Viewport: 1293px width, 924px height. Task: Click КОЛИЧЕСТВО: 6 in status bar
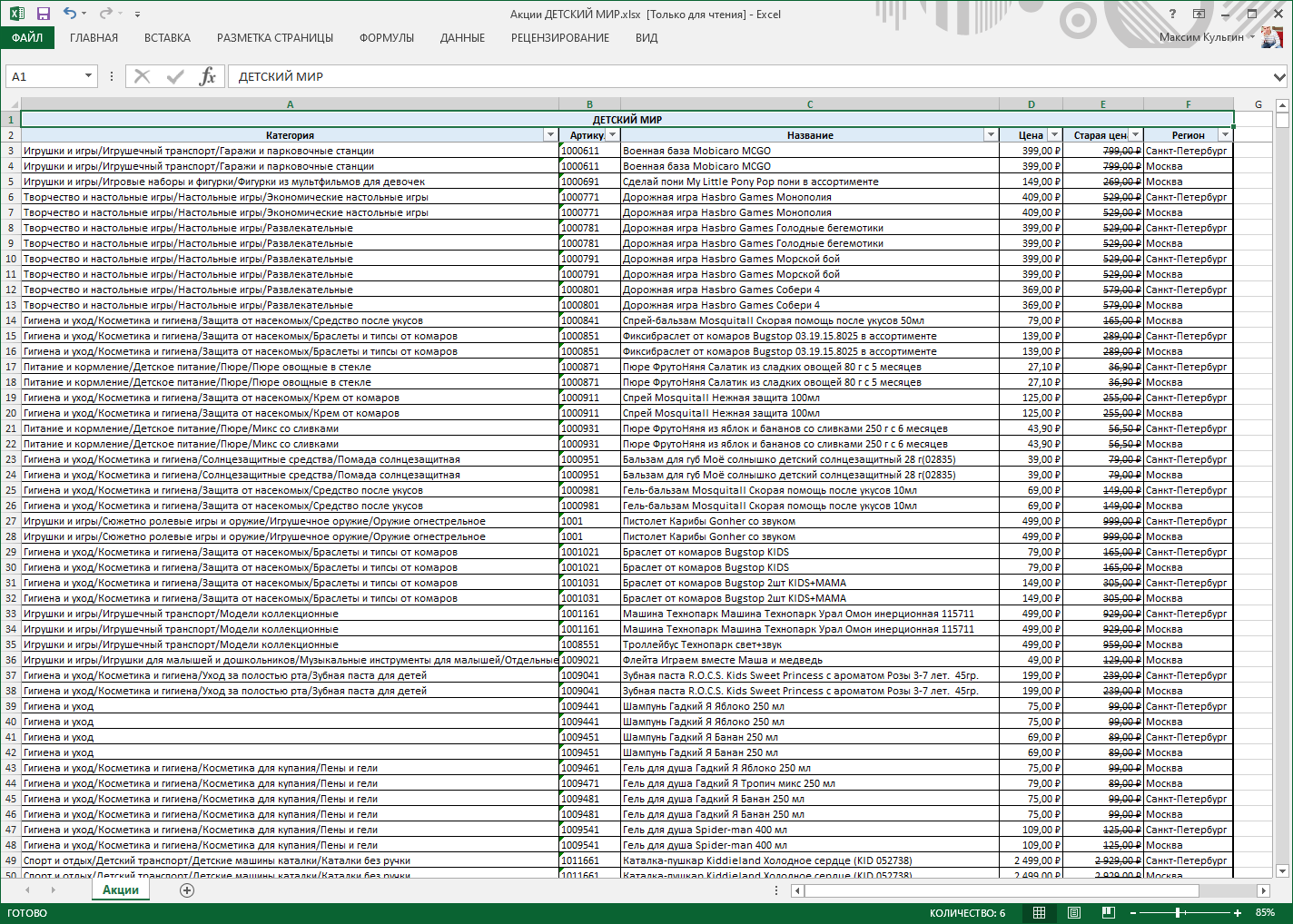(x=967, y=912)
